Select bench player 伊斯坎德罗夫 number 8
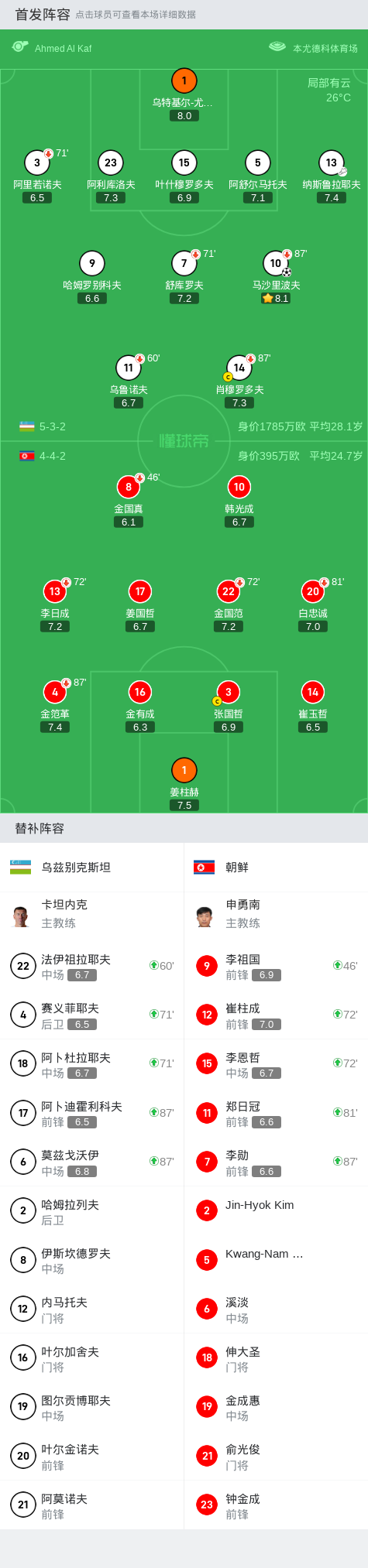 [92, 1260]
